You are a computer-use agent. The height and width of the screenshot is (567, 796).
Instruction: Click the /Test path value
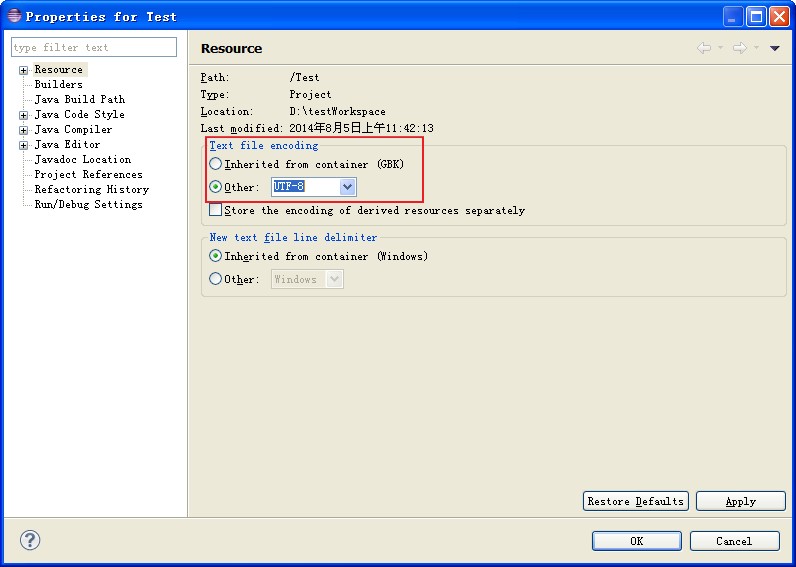point(305,77)
